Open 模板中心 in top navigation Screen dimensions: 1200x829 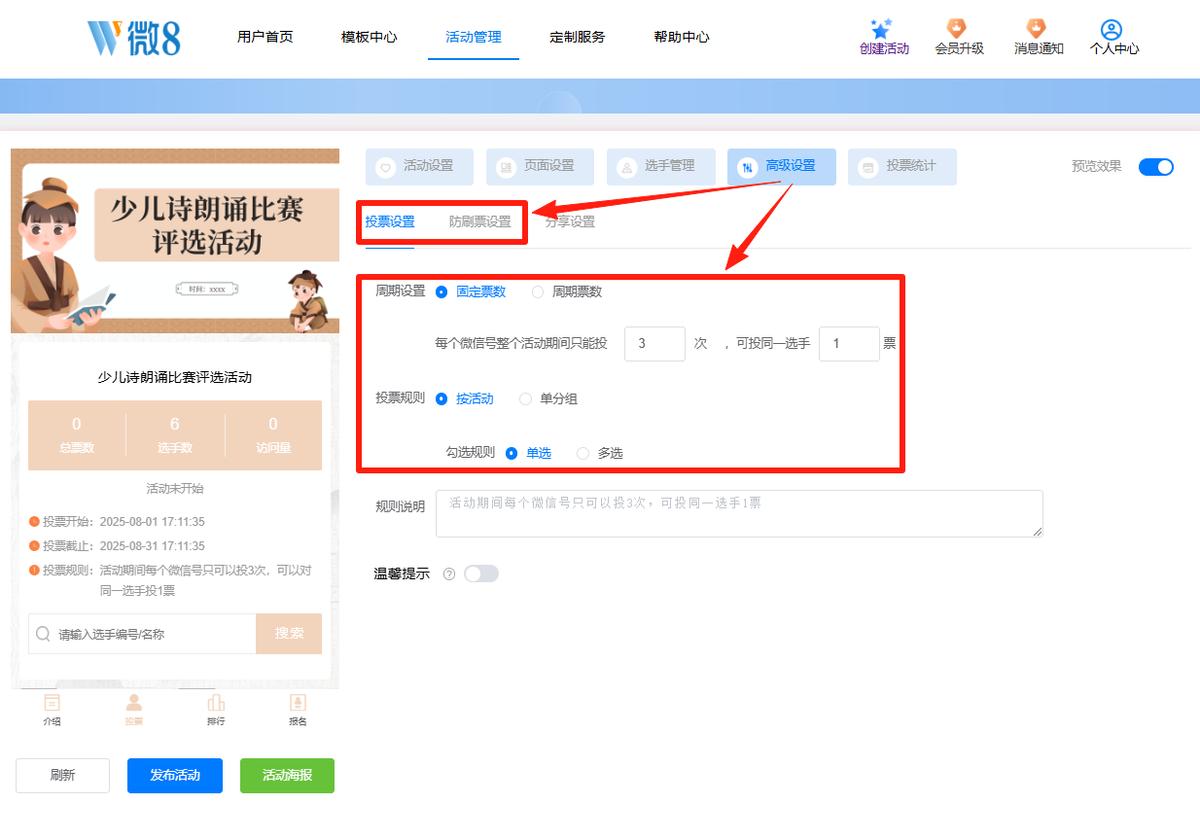pyautogui.click(x=369, y=37)
